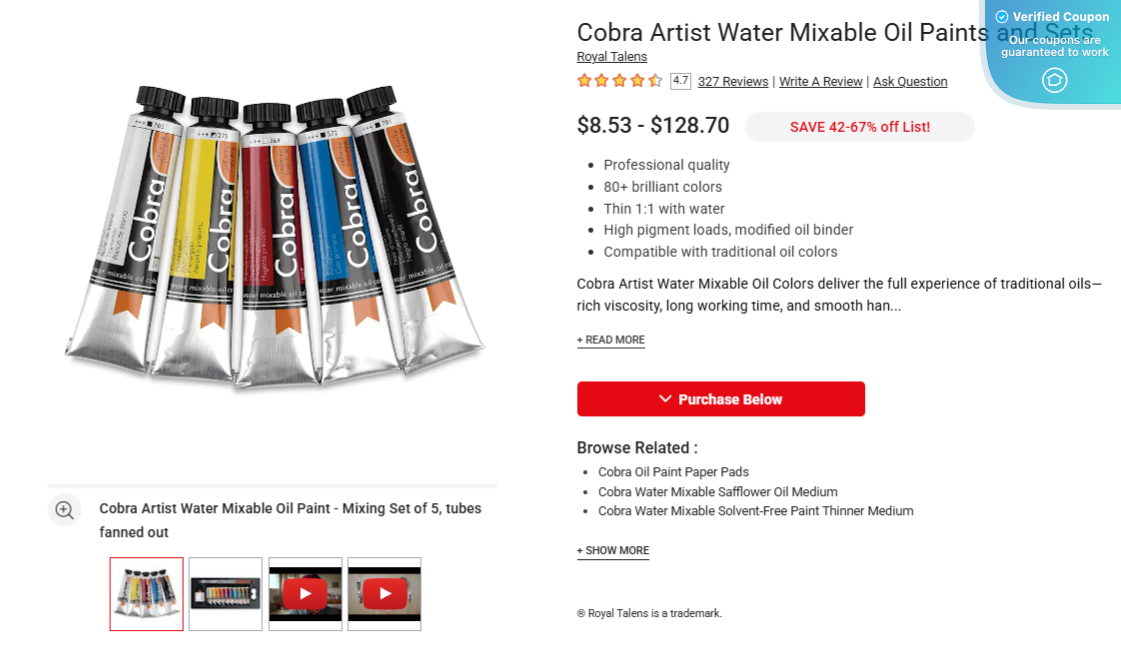Select the fanned-out tubes thumbnail
The width and height of the screenshot is (1121, 667).
147,594
